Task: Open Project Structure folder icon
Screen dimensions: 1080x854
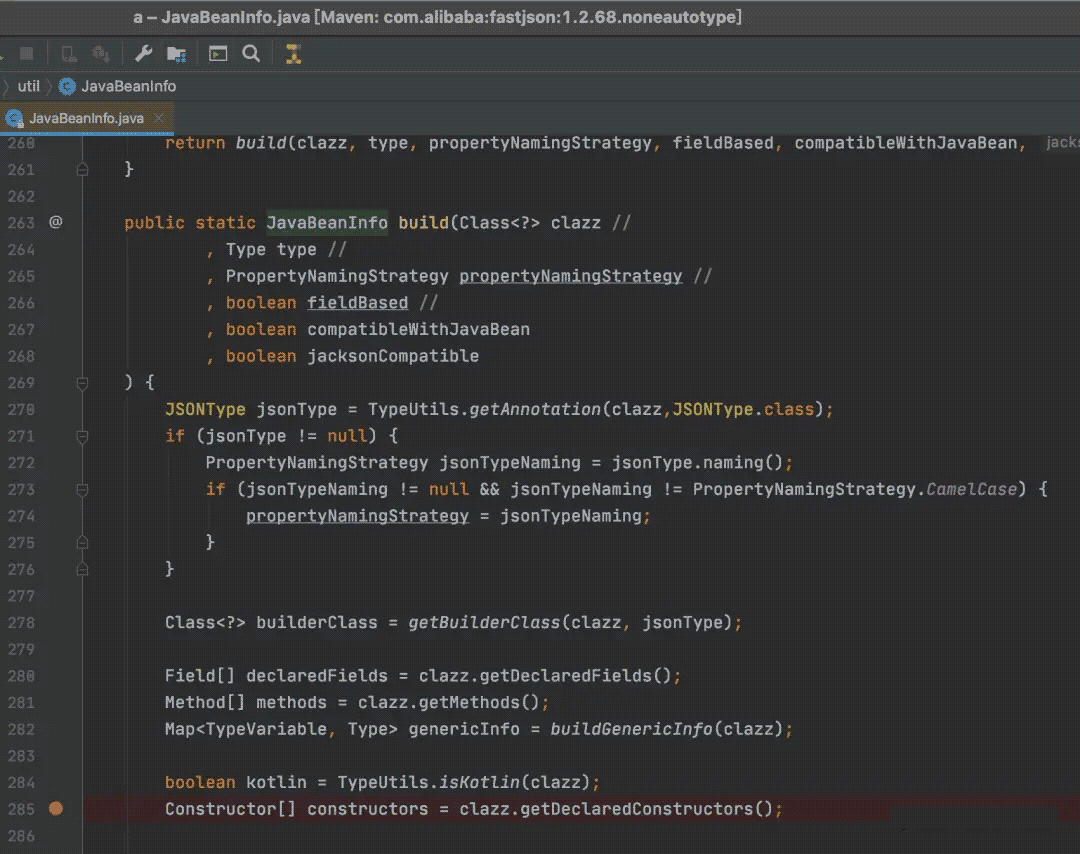Action: [176, 54]
